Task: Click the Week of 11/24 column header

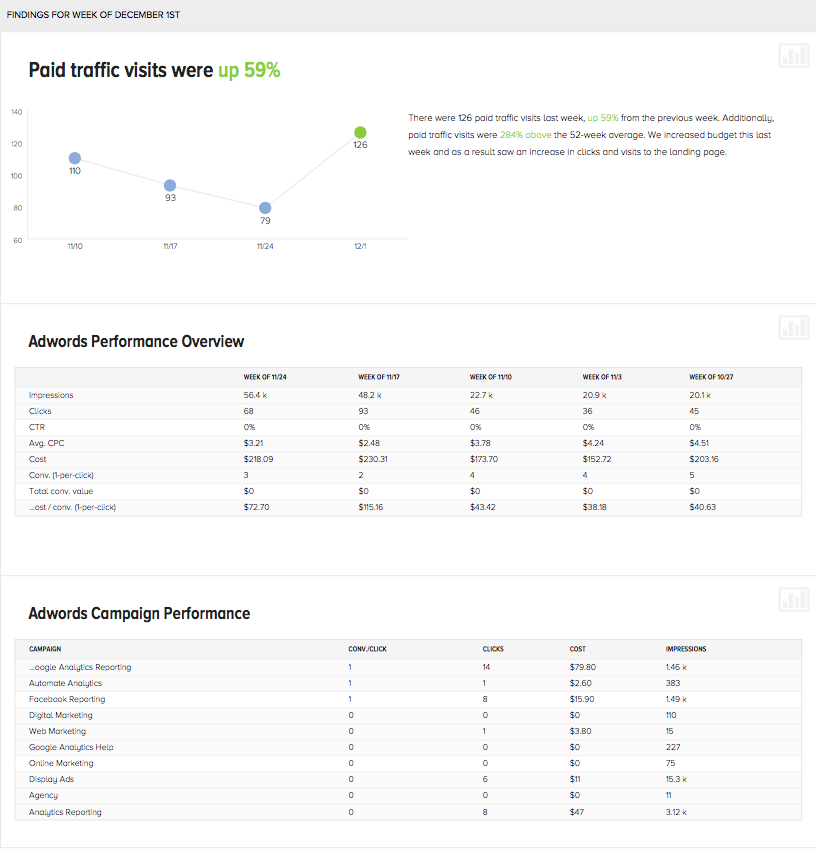Action: pos(264,377)
